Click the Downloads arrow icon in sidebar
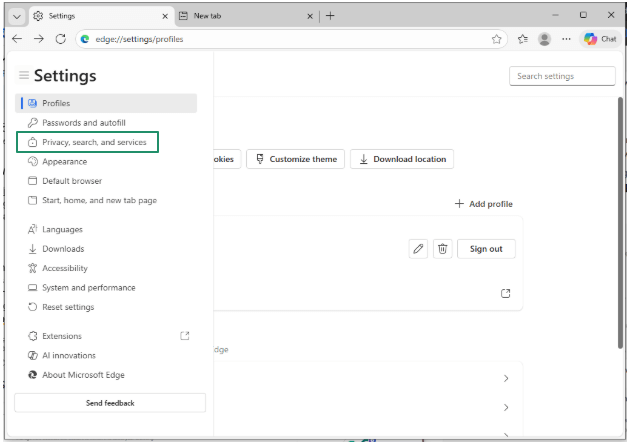This screenshot has width=630, height=443. 33,249
